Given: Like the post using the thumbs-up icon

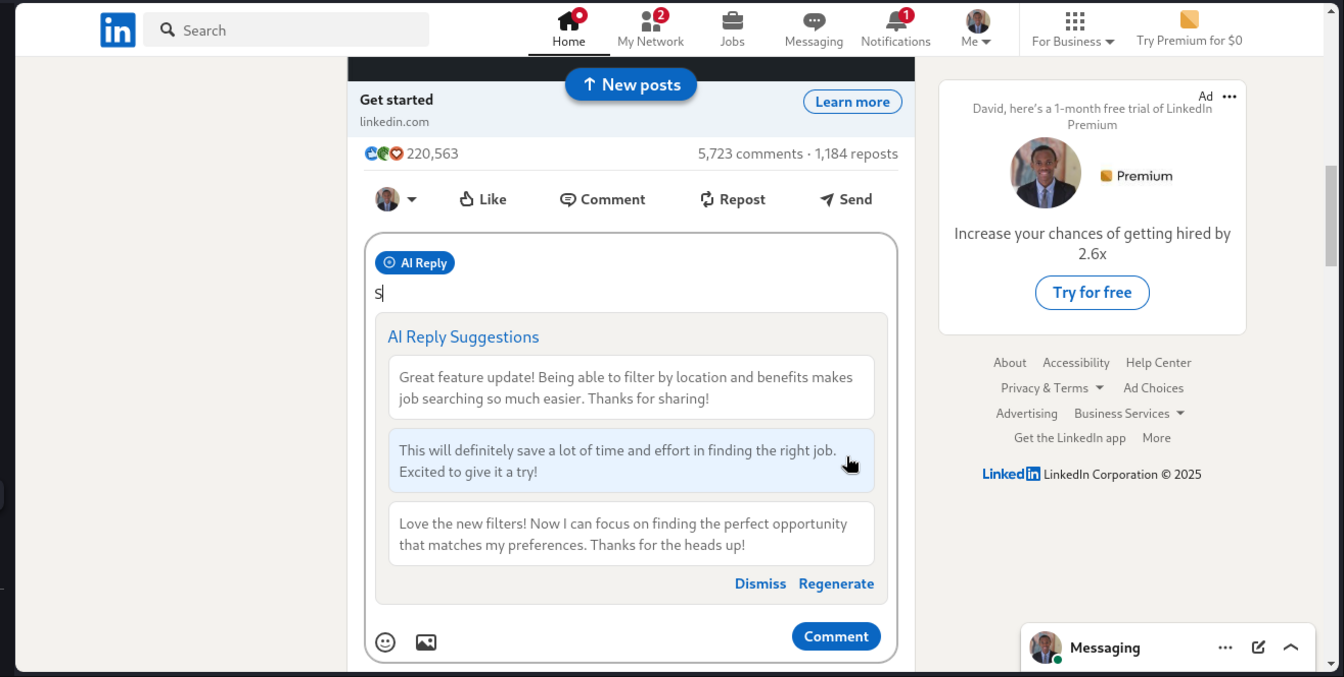Looking at the screenshot, I should (467, 199).
